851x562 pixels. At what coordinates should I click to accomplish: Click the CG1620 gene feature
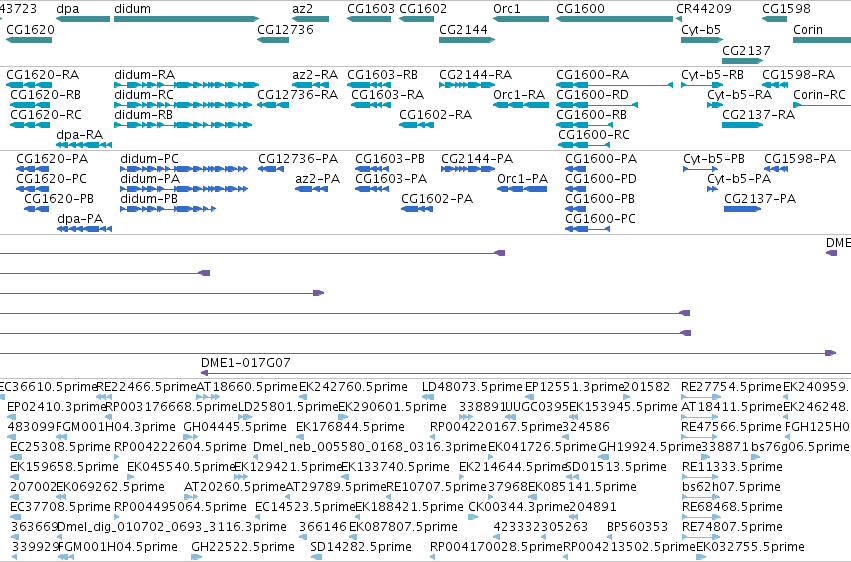[x=29, y=40]
